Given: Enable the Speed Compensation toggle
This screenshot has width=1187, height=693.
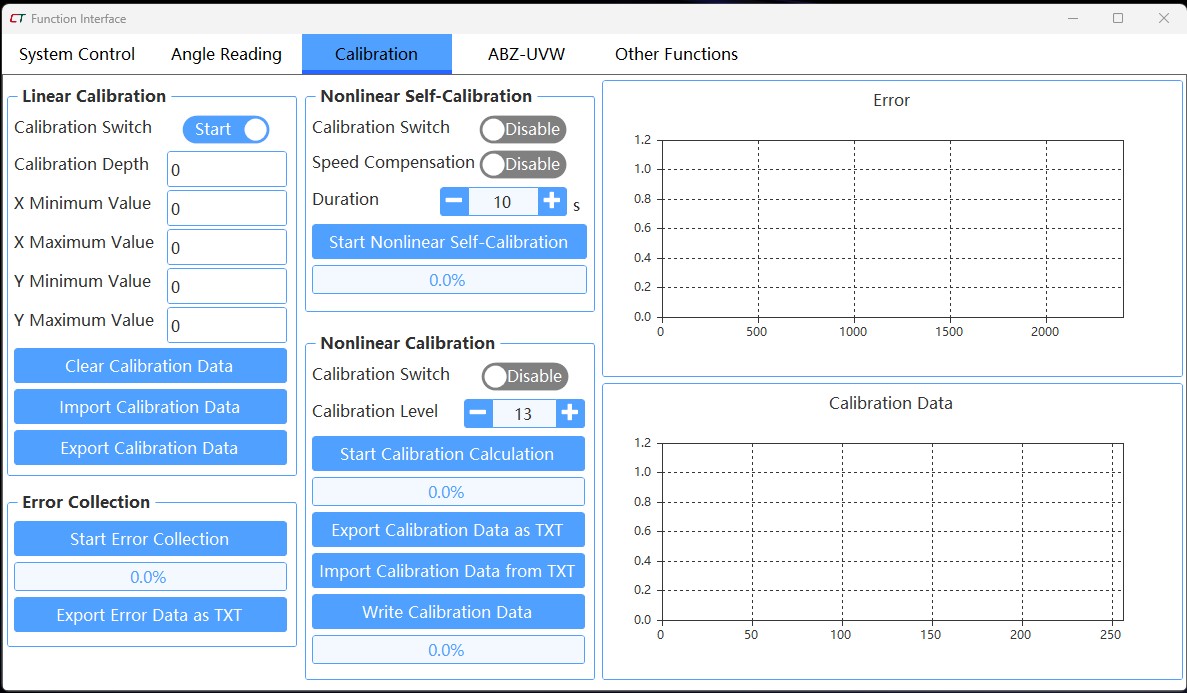Looking at the screenshot, I should point(523,164).
